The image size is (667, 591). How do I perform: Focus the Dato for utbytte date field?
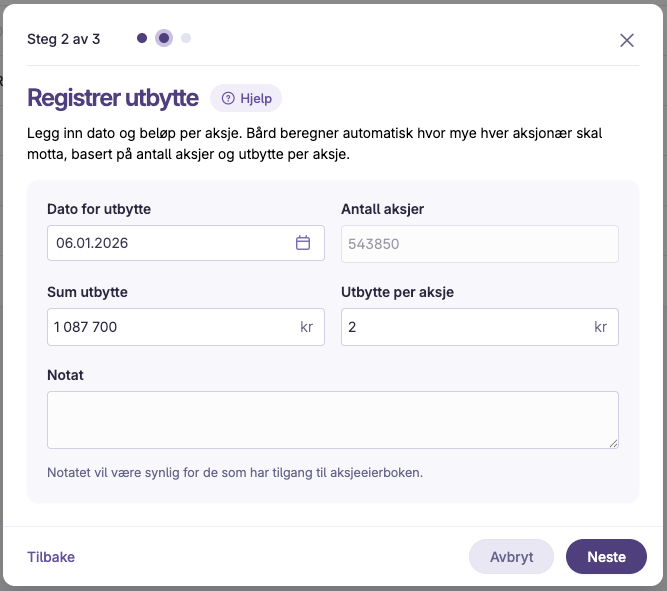pyautogui.click(x=186, y=243)
